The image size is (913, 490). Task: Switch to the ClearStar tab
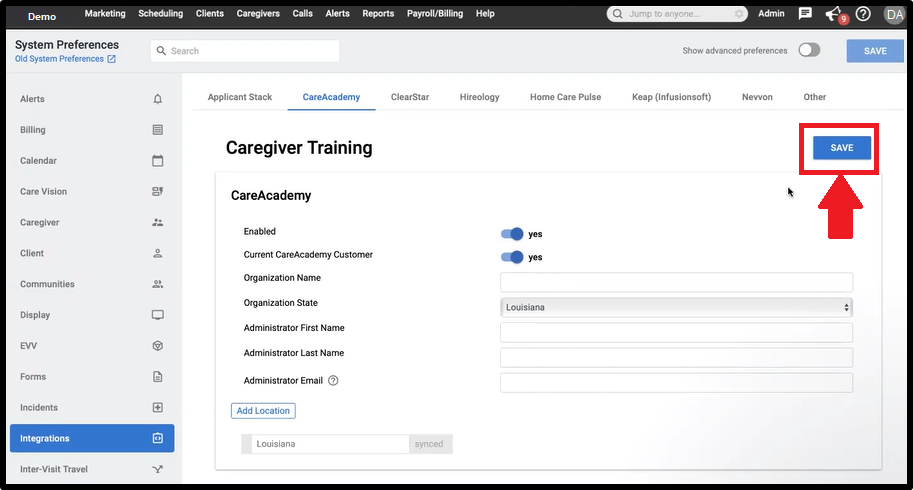(x=410, y=97)
